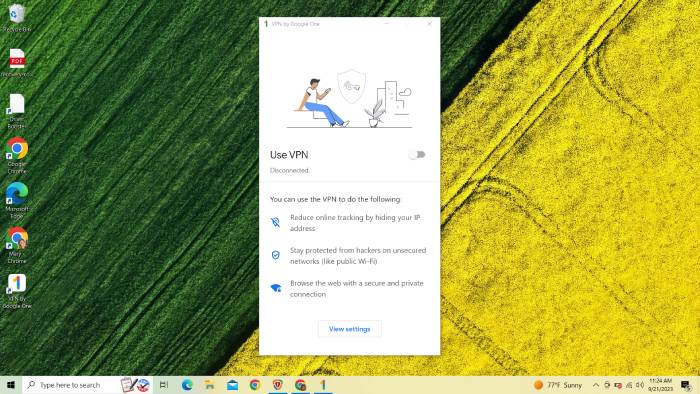Click the Google One VPN taskbar icon
Image resolution: width=700 pixels, height=394 pixels.
pos(323,385)
